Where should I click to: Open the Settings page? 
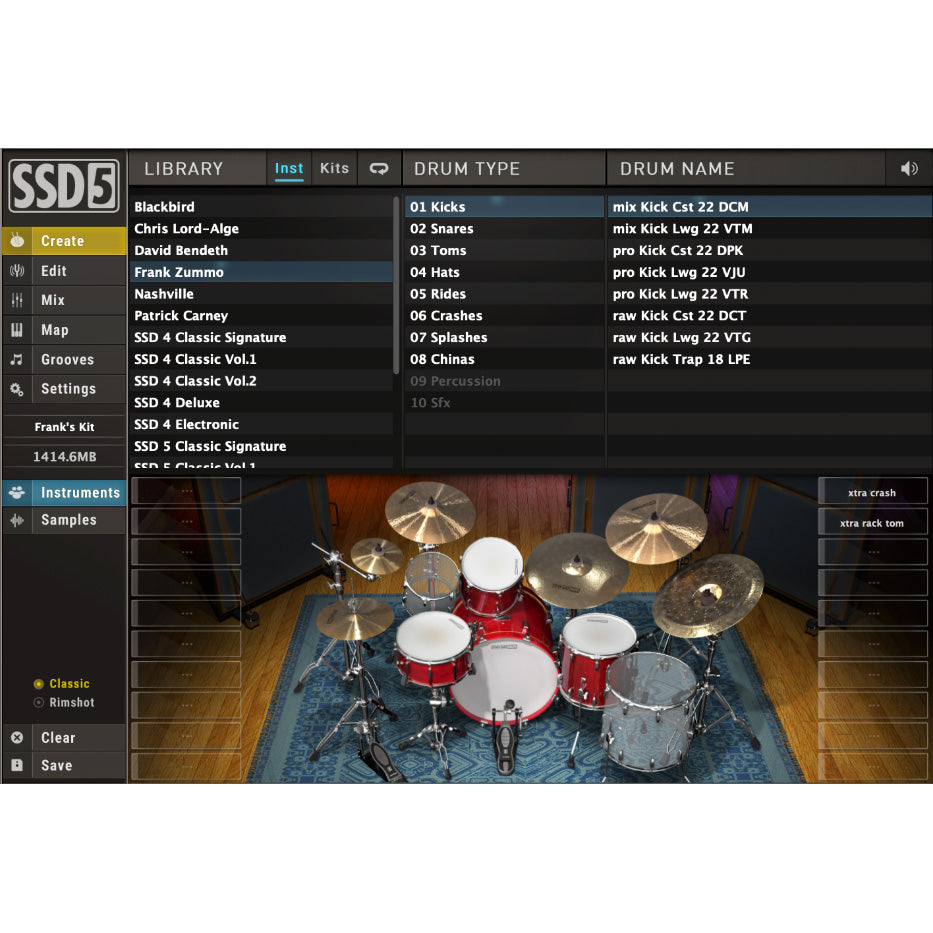point(64,389)
